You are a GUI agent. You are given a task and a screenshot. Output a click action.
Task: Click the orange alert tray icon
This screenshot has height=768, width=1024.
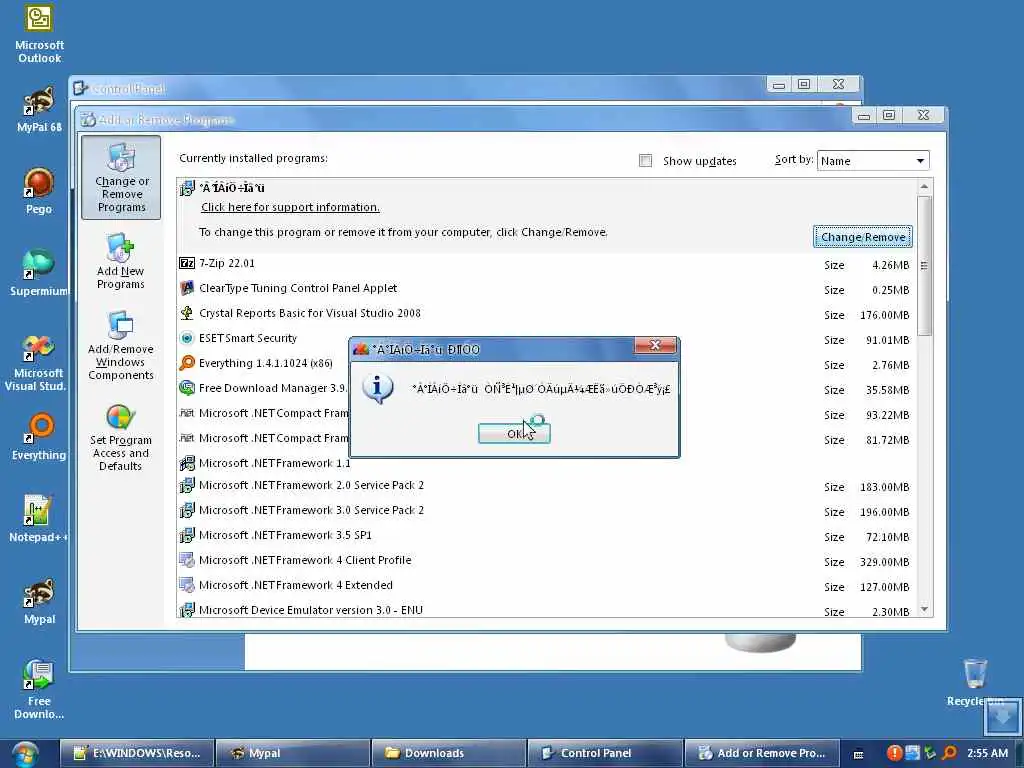[895, 753]
